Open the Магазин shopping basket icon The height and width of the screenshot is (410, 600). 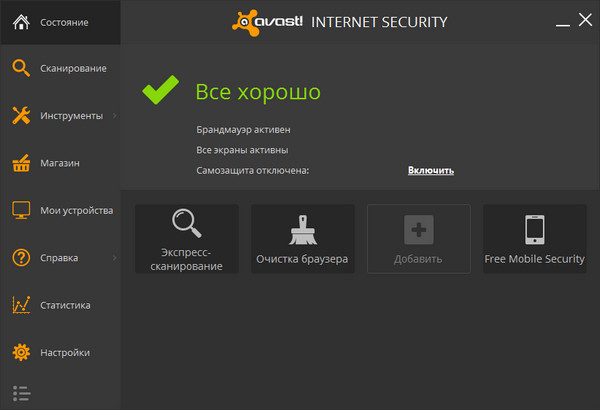point(21,163)
